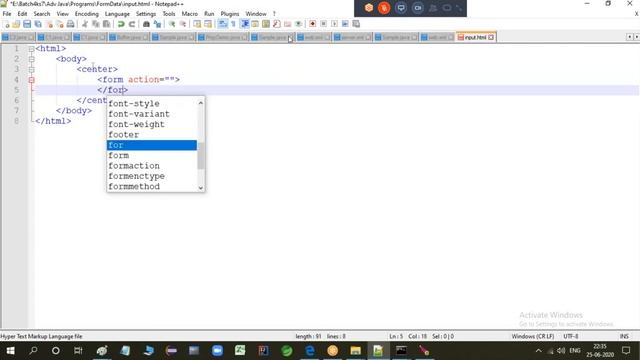Click the Print toolbar icon
Image resolution: width=640 pixels, height=360 pixels.
(71, 24)
